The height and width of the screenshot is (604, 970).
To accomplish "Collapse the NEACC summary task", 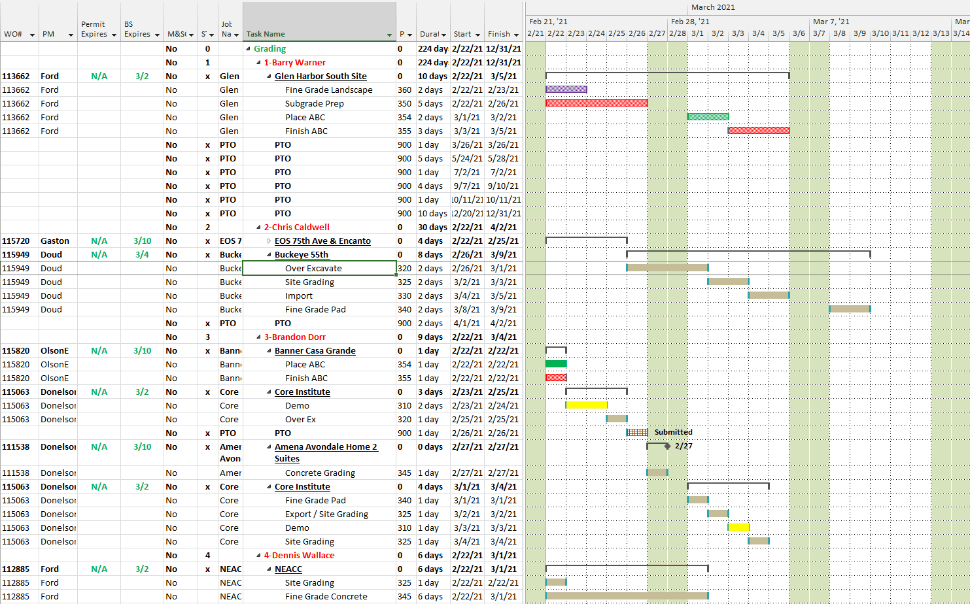I will pos(269,569).
